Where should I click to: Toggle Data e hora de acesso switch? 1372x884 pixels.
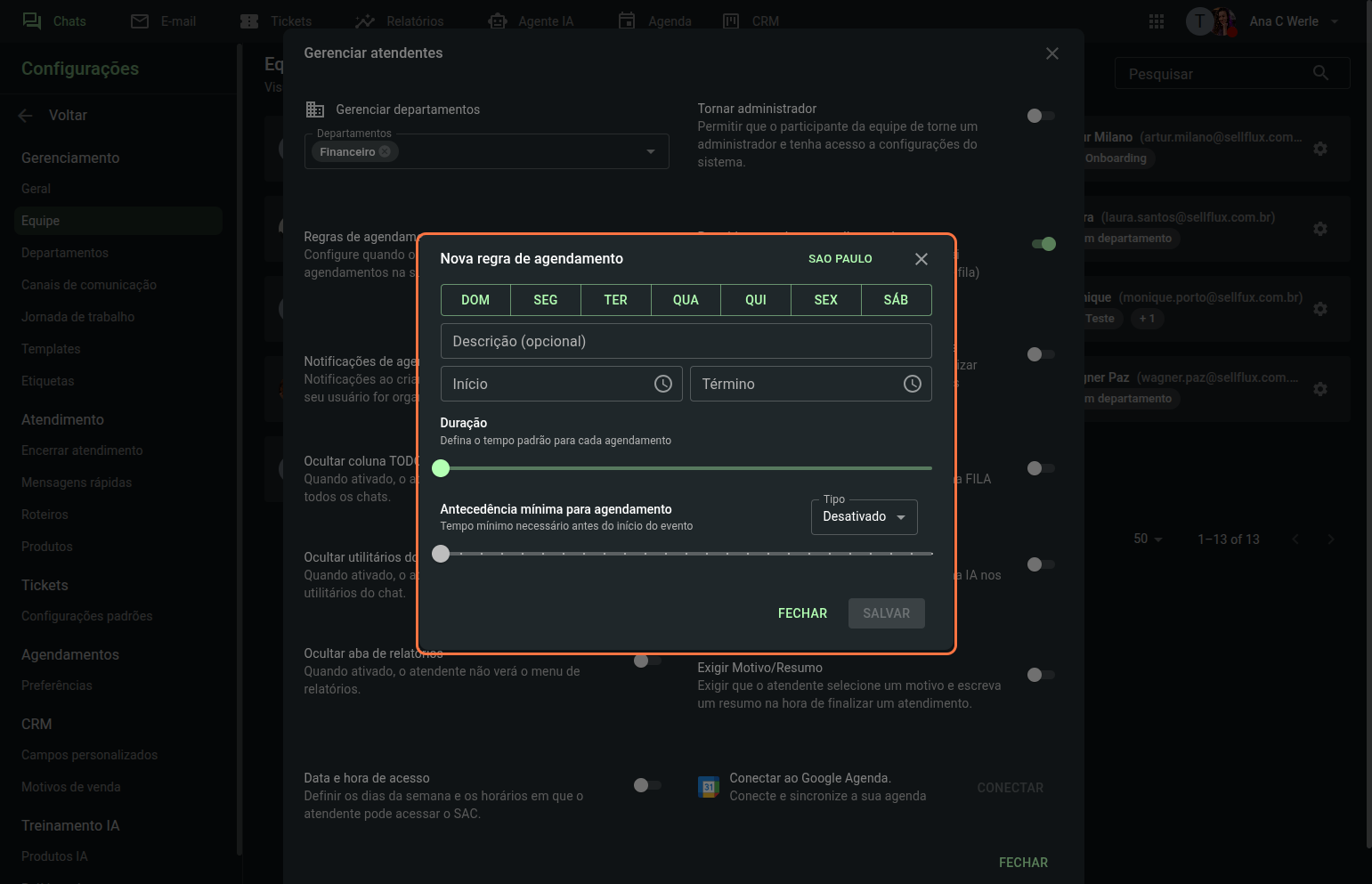(646, 785)
